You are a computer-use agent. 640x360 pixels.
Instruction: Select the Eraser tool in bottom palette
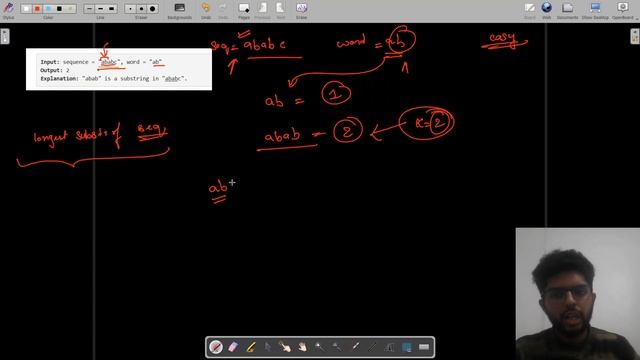point(233,347)
